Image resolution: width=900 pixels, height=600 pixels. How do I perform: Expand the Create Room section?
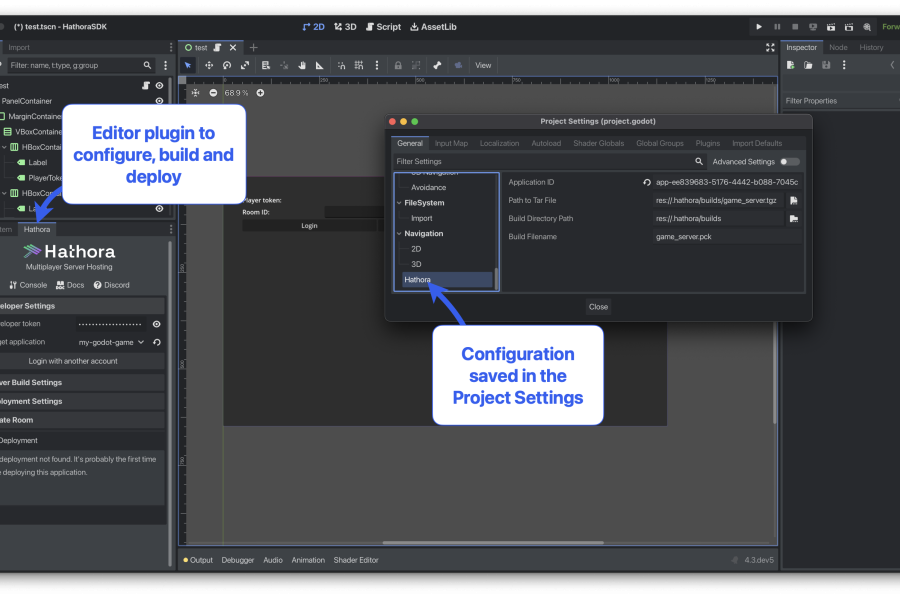(82, 420)
